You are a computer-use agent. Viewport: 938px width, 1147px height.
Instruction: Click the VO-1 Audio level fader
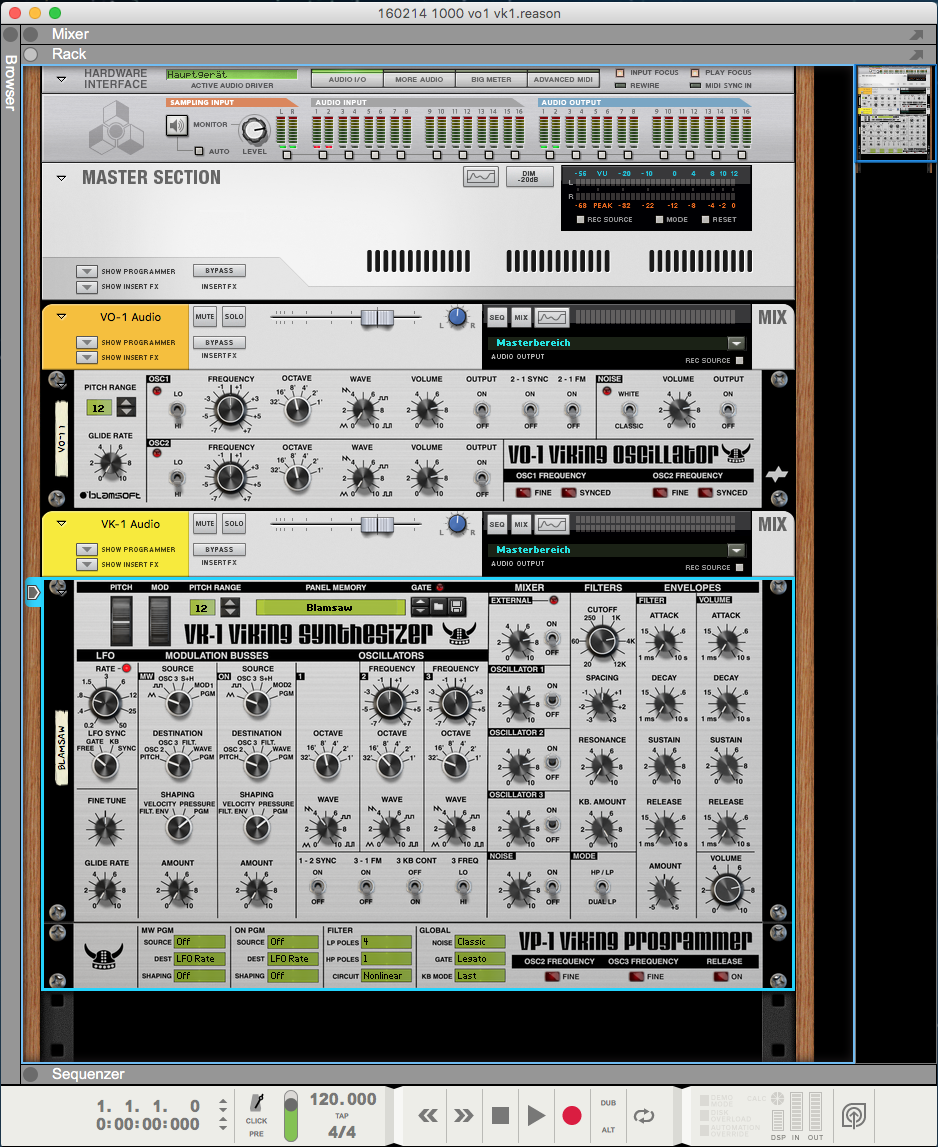tap(378, 317)
